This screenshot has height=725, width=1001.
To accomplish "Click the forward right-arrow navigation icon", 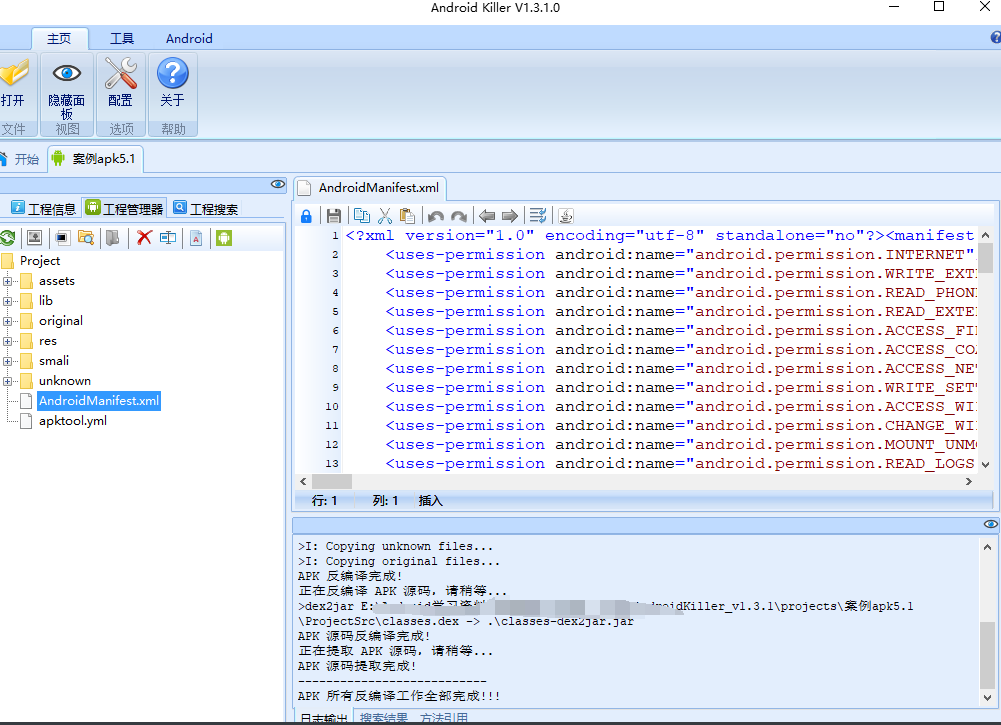I will 510,216.
